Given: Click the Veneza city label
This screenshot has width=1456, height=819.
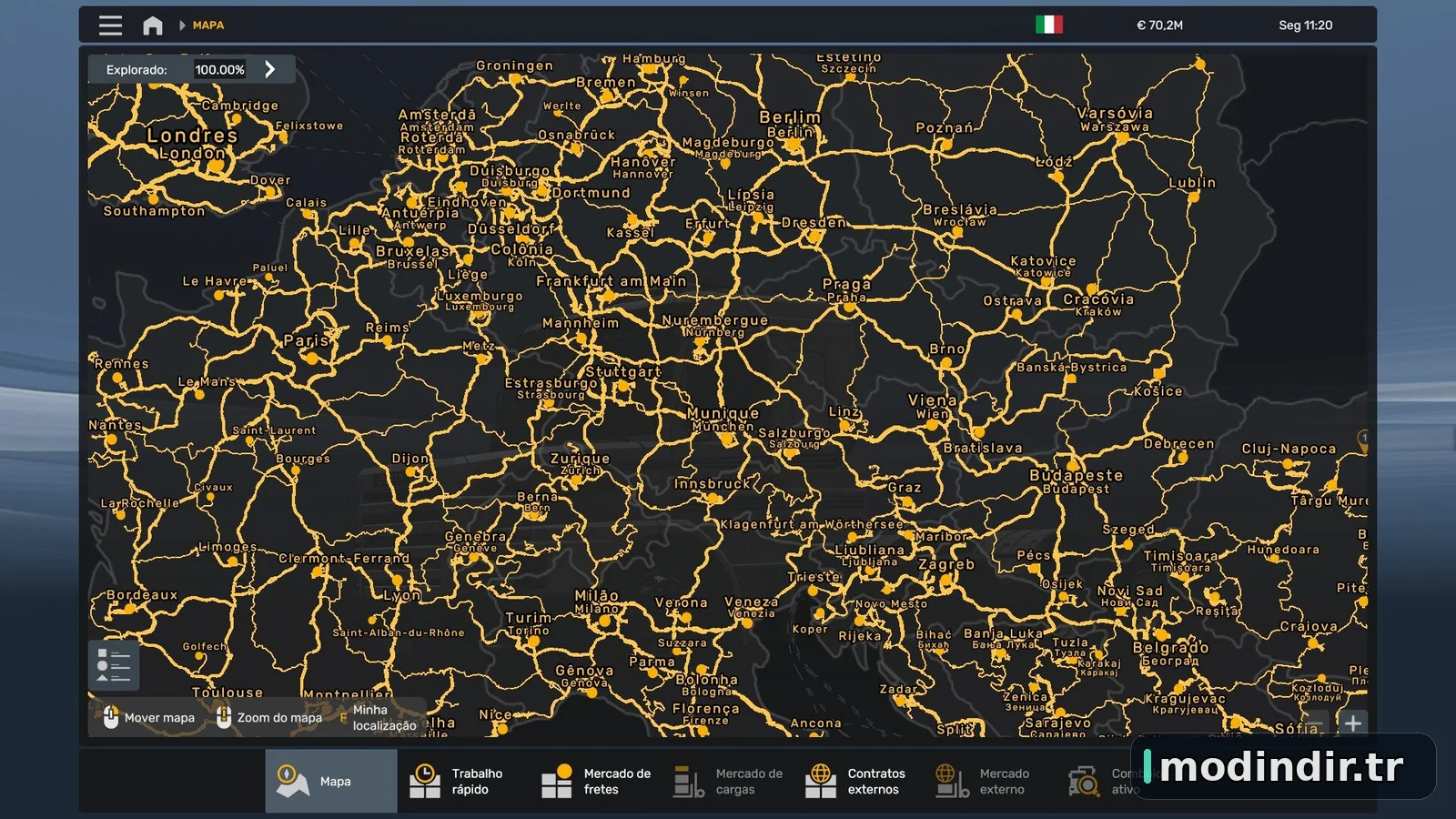Looking at the screenshot, I should click(751, 602).
